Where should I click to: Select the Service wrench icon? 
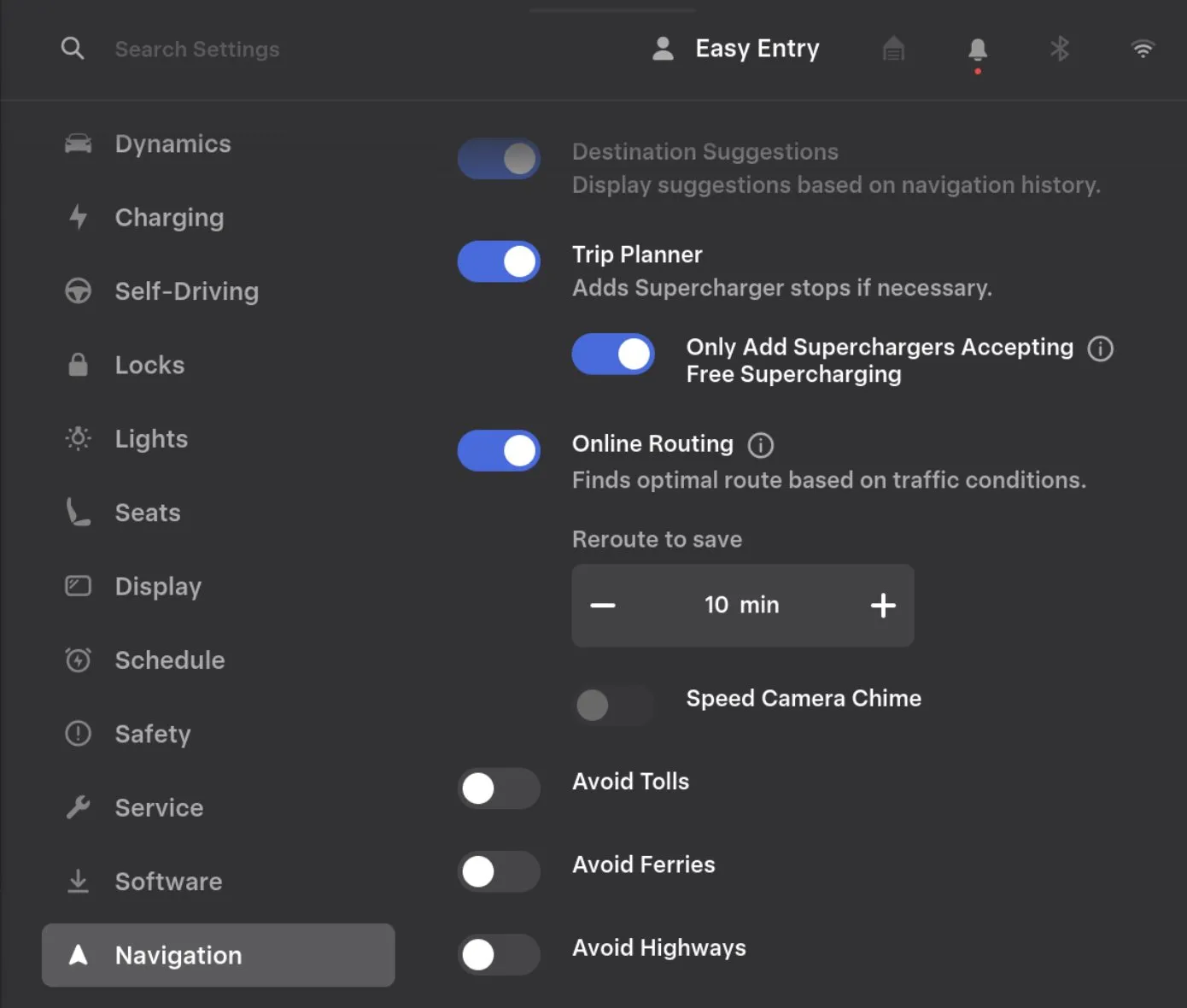point(78,806)
